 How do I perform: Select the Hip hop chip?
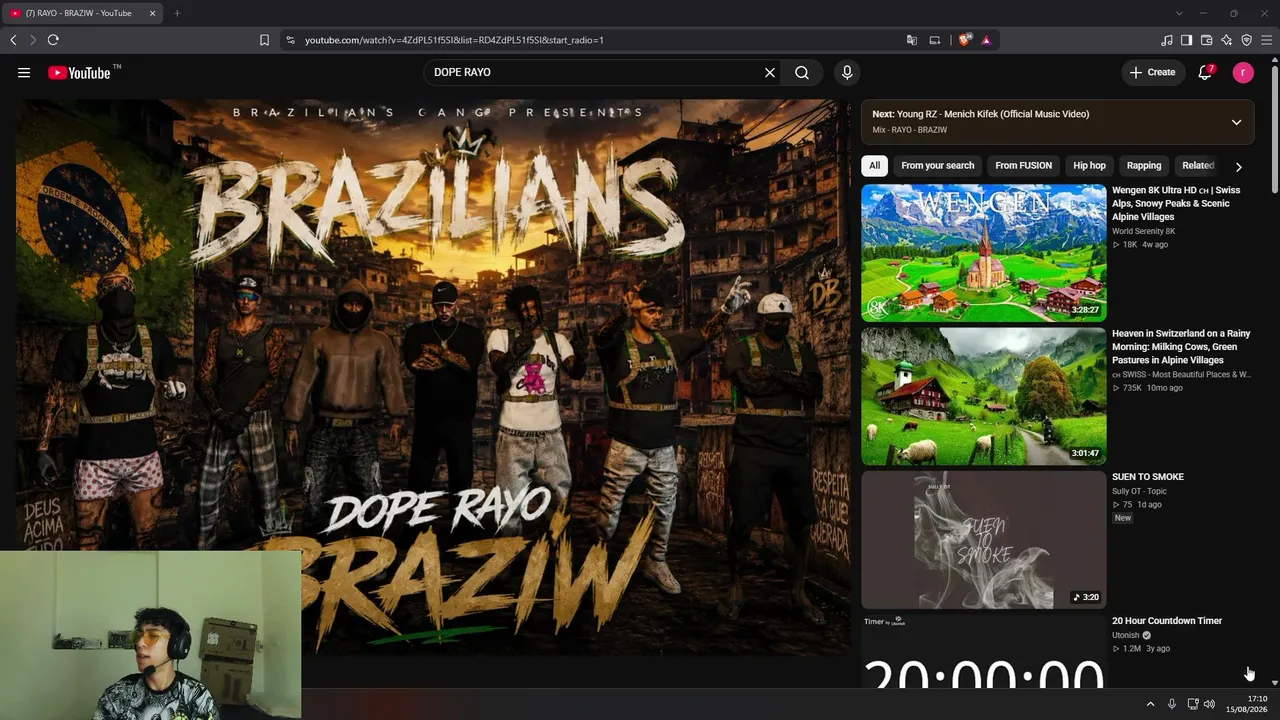pos(1089,166)
